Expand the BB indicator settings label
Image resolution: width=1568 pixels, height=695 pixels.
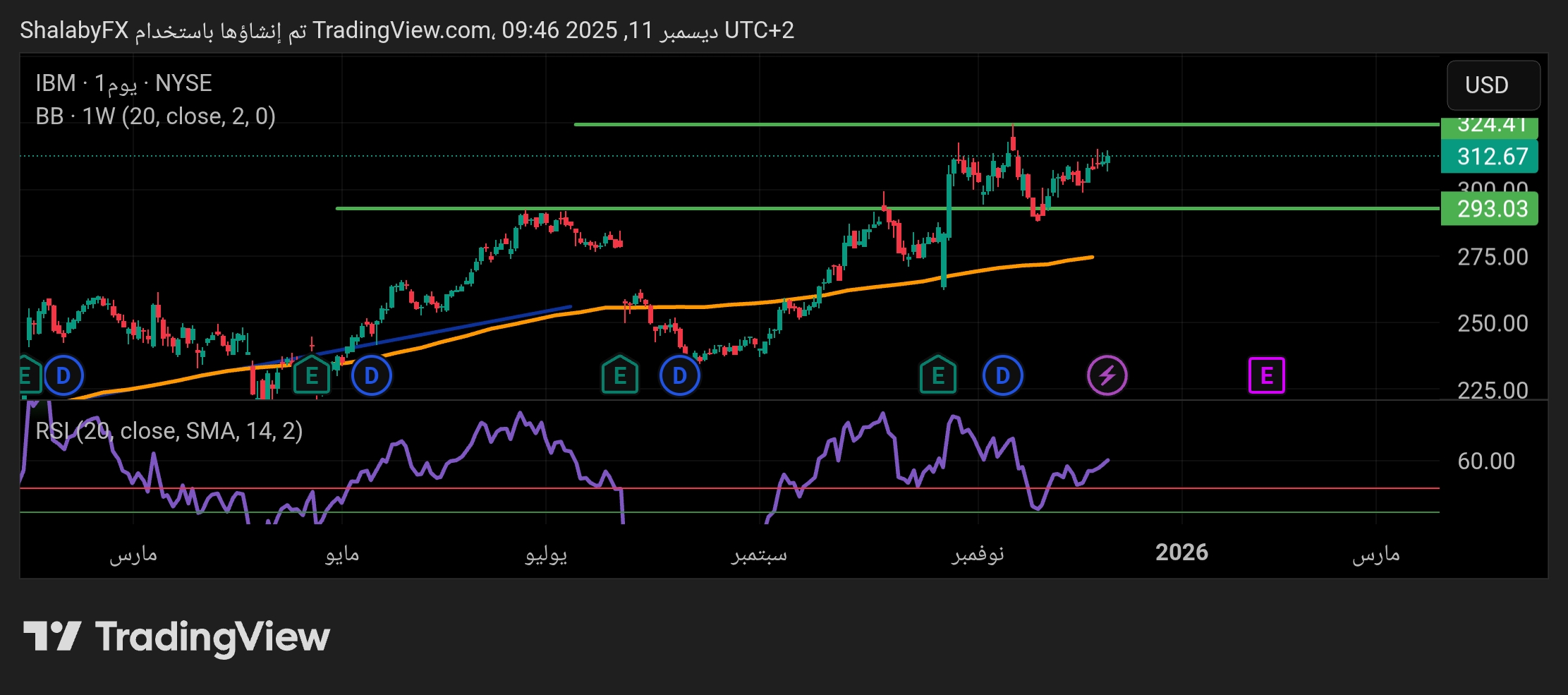pos(157,116)
